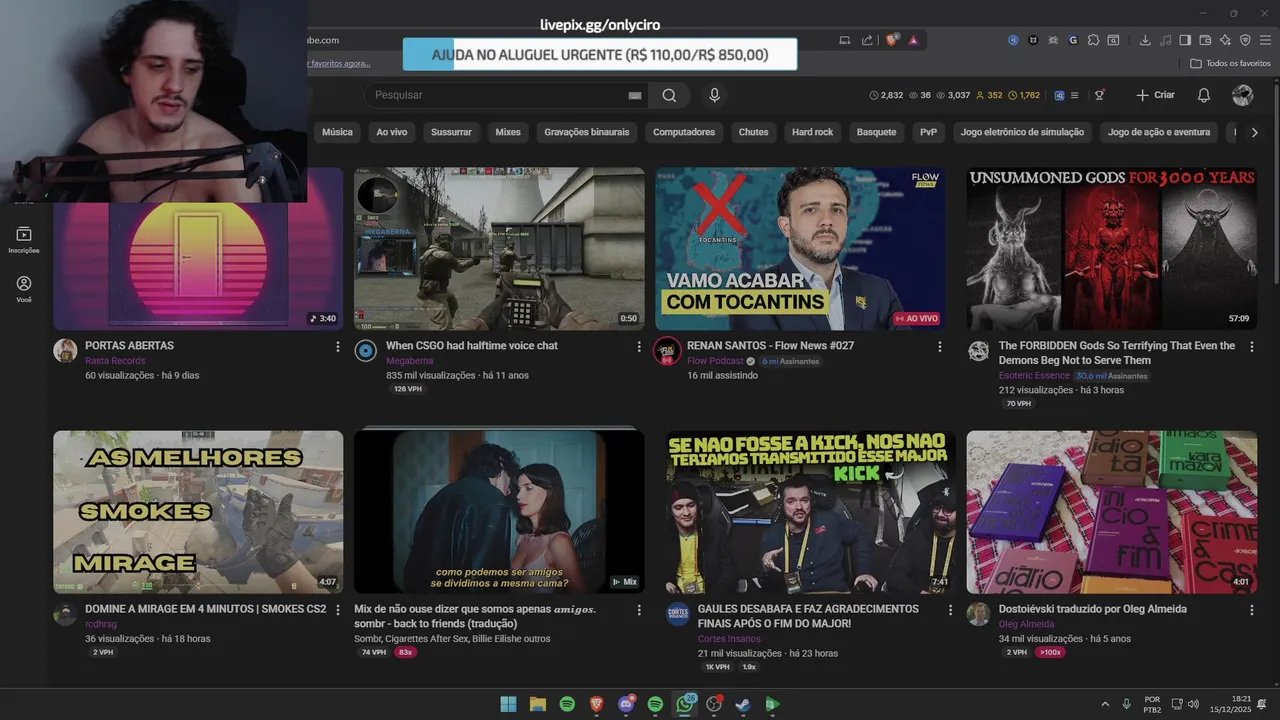Open the Leo AI sparkle icon
This screenshot has width=1280, height=720.
click(1225, 40)
